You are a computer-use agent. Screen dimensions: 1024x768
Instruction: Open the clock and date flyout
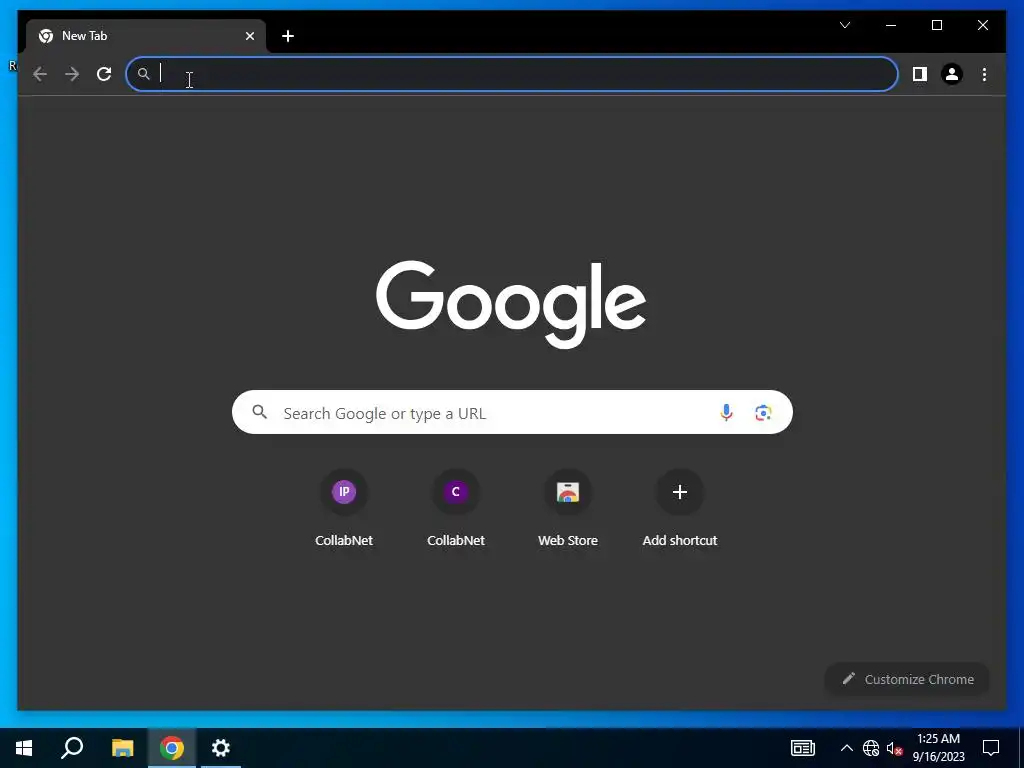coord(938,748)
